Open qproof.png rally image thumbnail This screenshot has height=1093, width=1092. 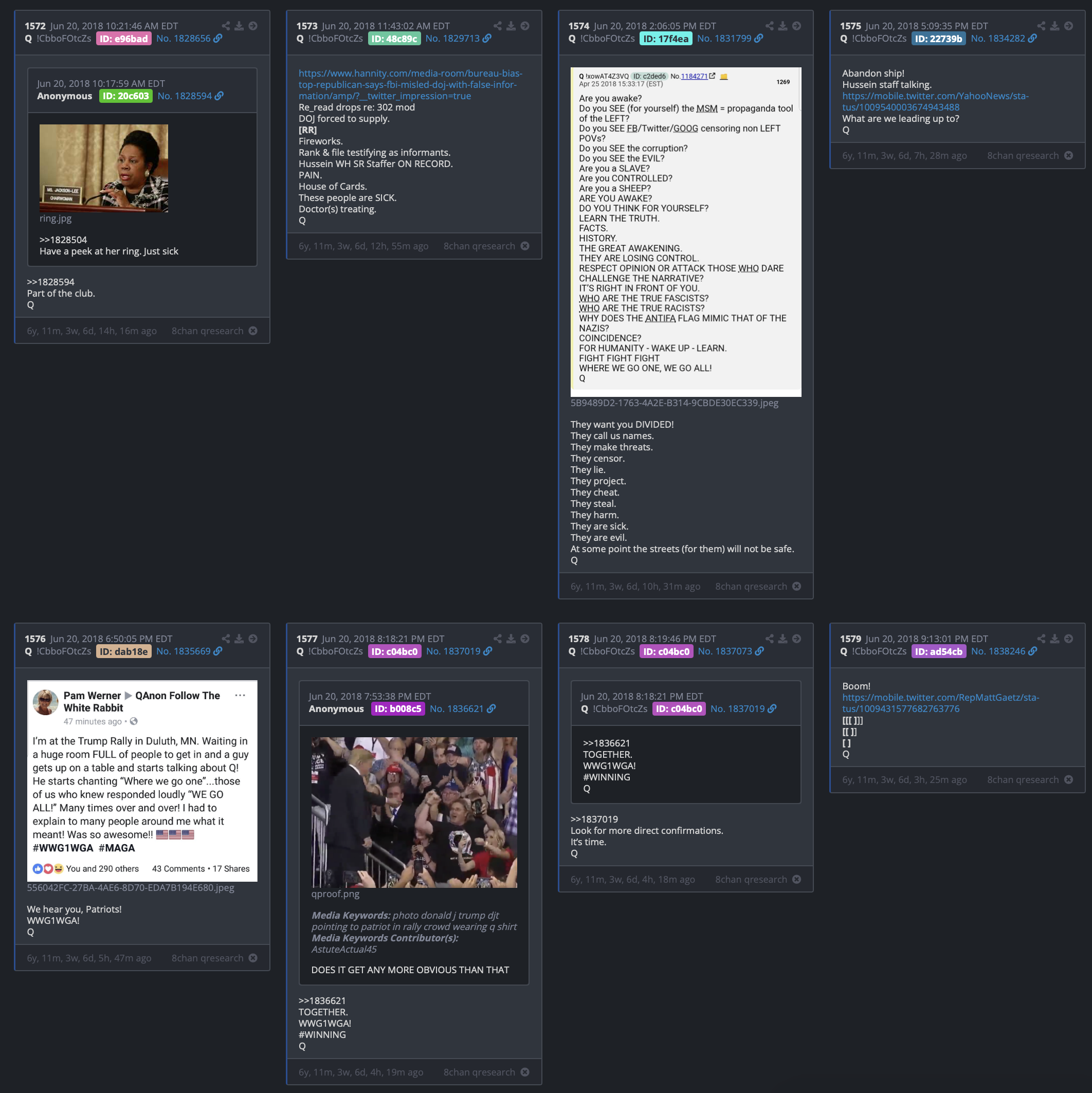tap(413, 812)
